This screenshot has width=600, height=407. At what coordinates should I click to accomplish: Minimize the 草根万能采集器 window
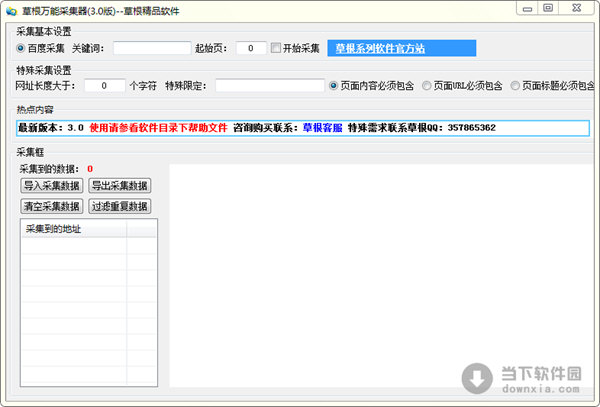pyautogui.click(x=527, y=8)
